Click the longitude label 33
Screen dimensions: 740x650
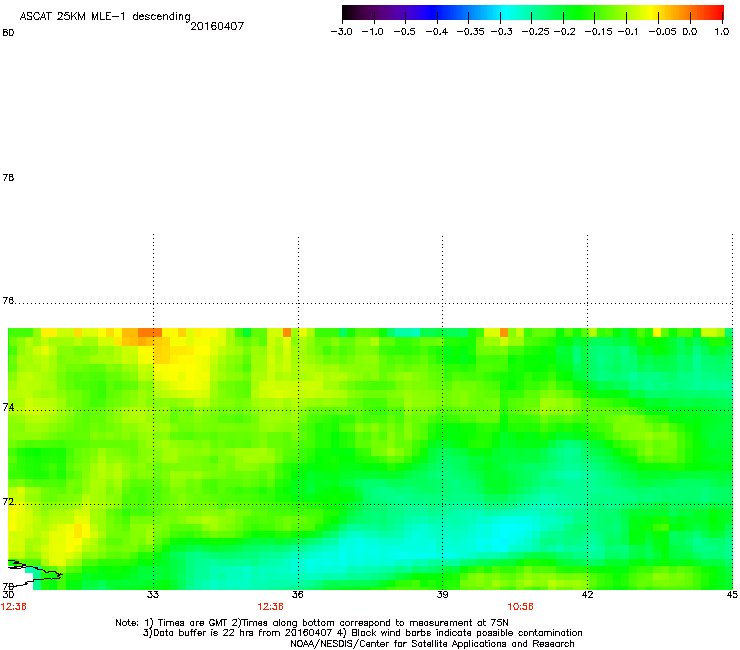click(x=152, y=594)
